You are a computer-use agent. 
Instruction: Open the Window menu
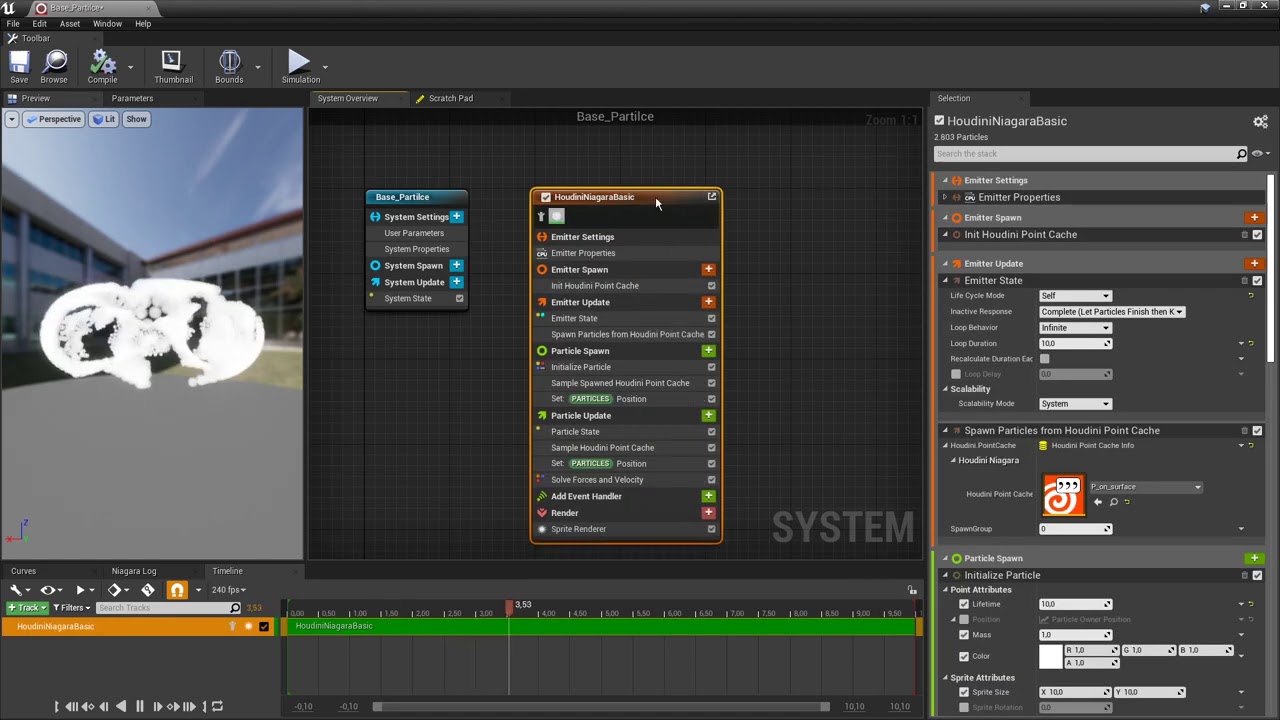pos(107,24)
